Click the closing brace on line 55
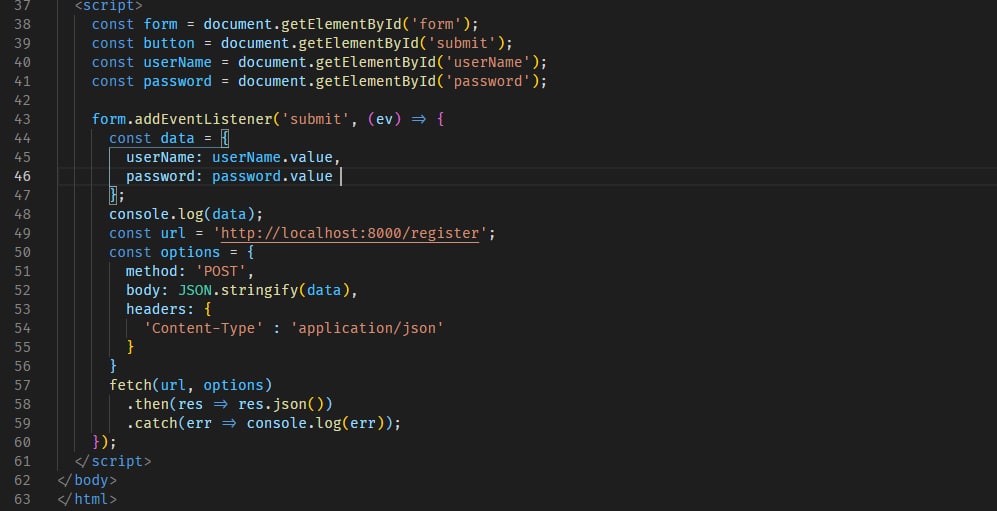 pos(130,347)
